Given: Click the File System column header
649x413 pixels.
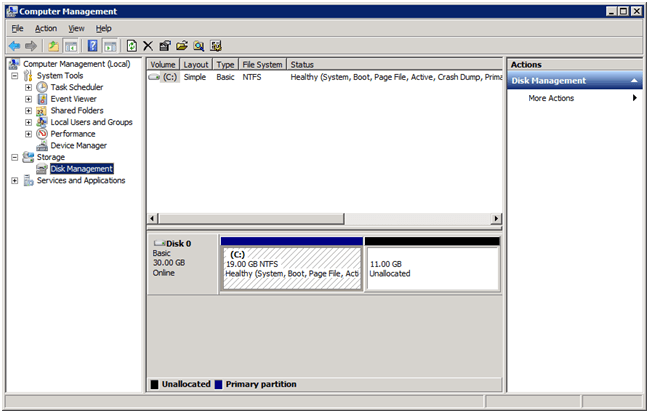Looking at the screenshot, I should (262, 64).
